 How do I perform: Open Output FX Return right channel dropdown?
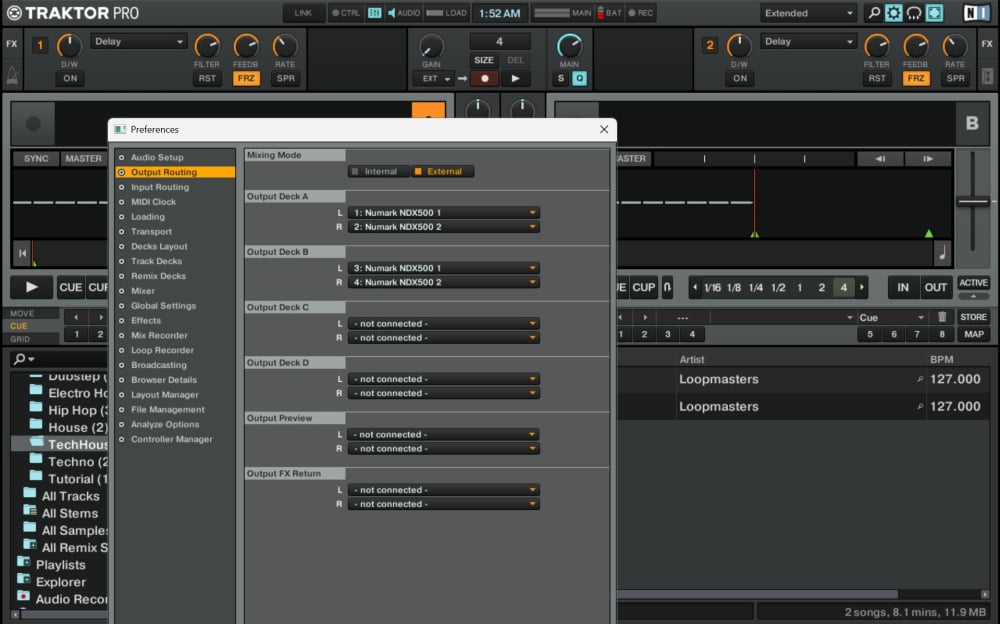(444, 505)
